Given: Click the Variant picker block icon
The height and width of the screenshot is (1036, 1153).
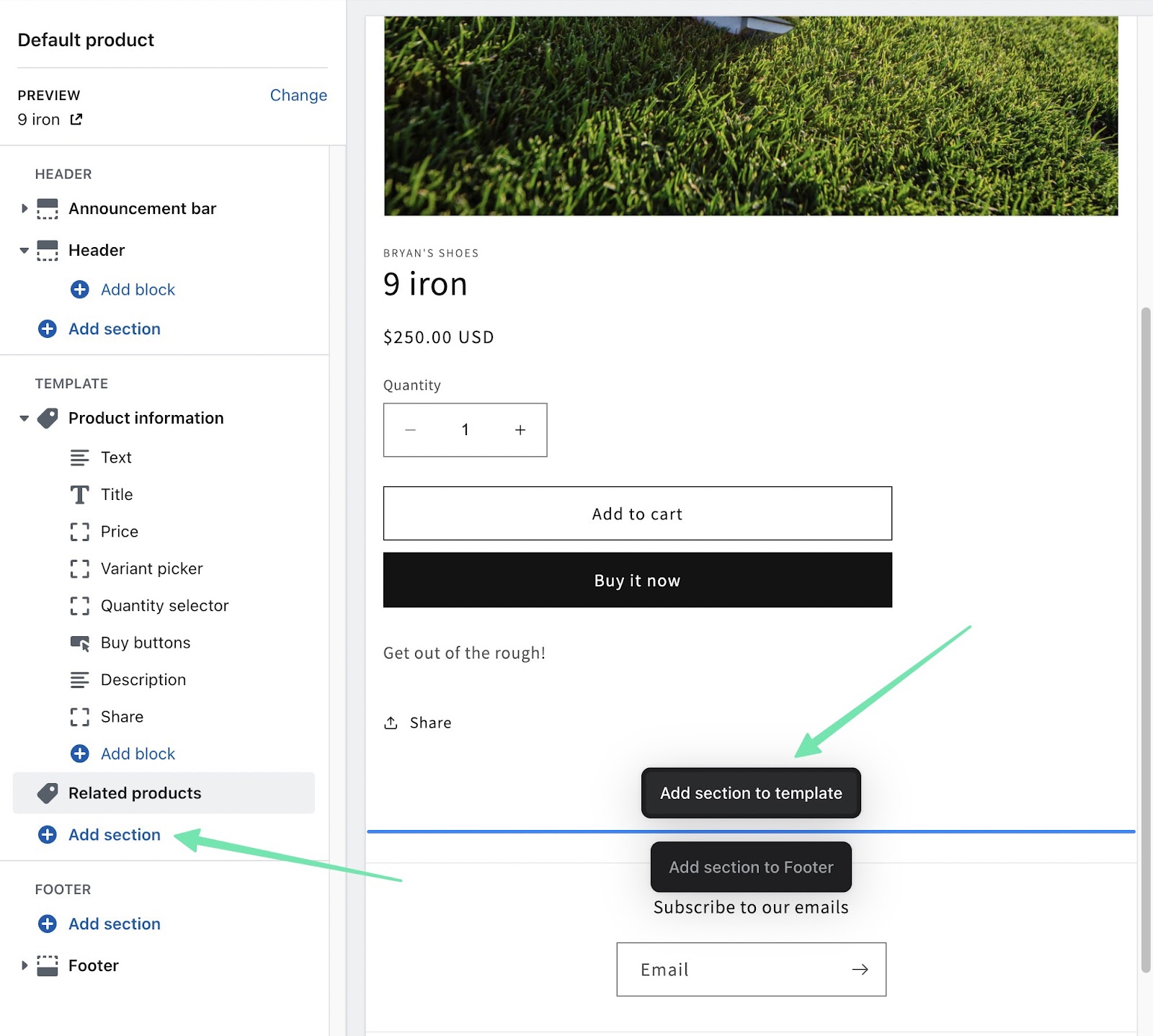Looking at the screenshot, I should click(80, 569).
